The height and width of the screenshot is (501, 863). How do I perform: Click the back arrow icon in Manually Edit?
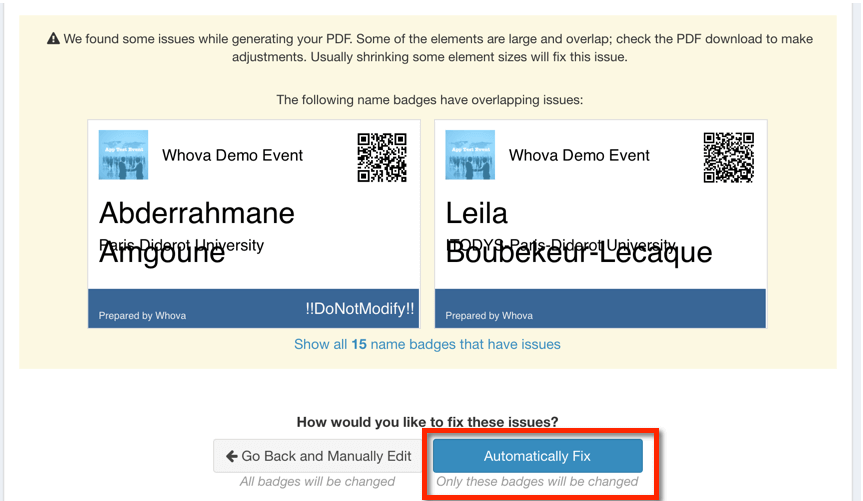pyautogui.click(x=232, y=456)
